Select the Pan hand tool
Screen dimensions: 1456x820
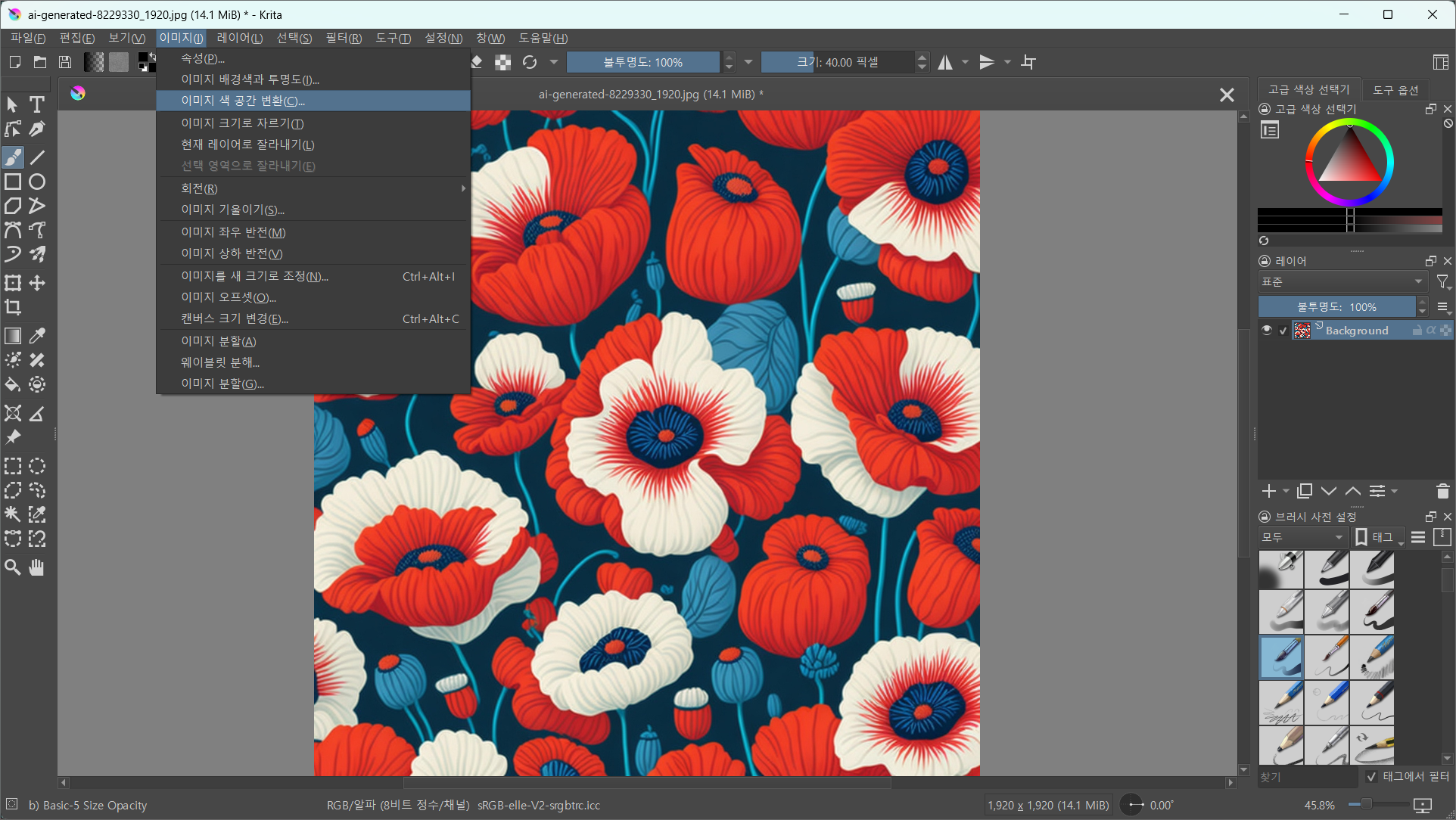(x=37, y=567)
